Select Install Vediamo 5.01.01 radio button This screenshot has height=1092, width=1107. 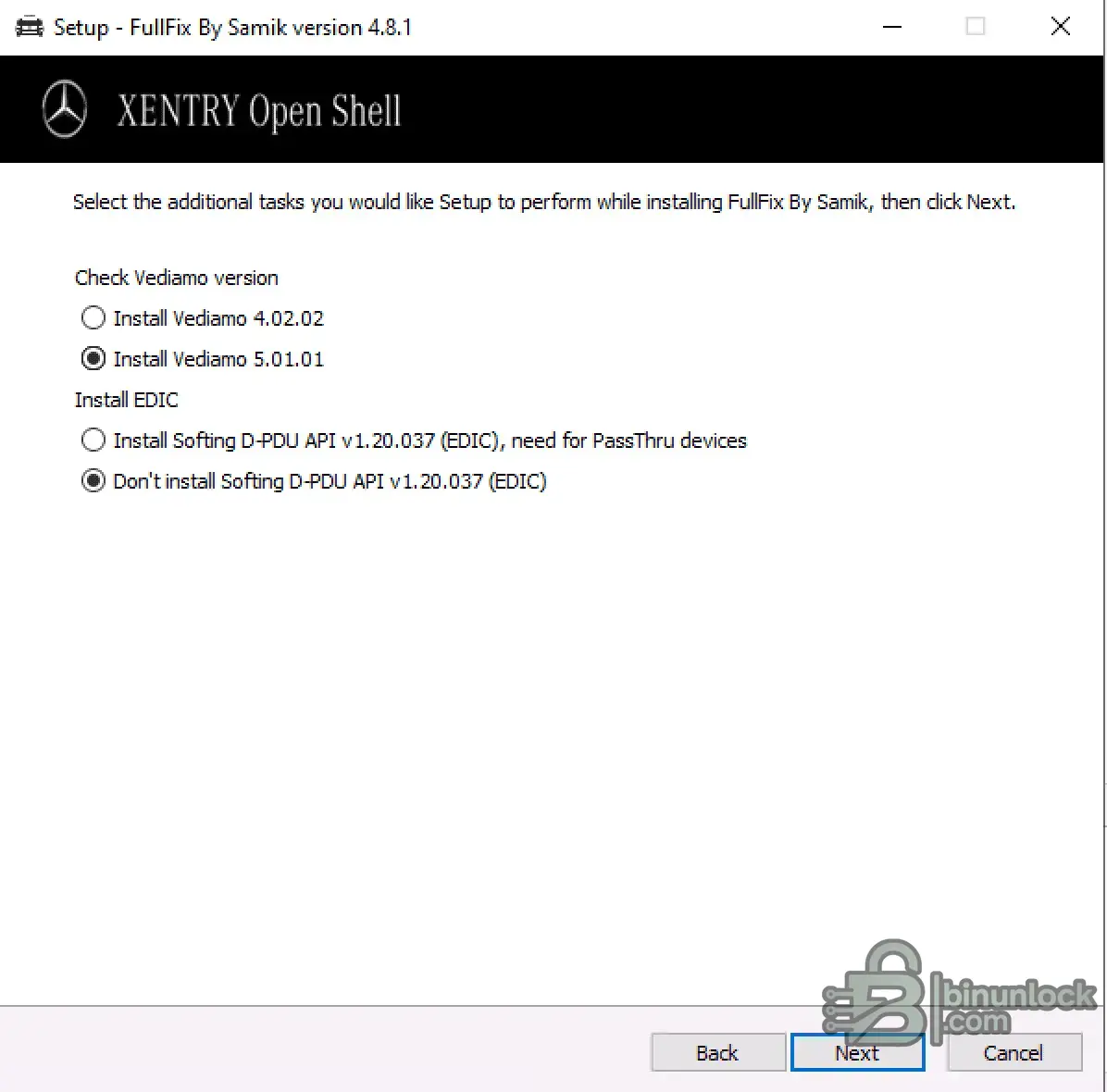[x=93, y=358]
